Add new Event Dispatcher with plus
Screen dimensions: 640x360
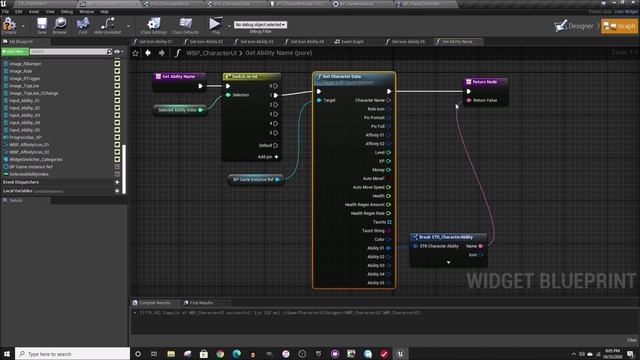117,182
